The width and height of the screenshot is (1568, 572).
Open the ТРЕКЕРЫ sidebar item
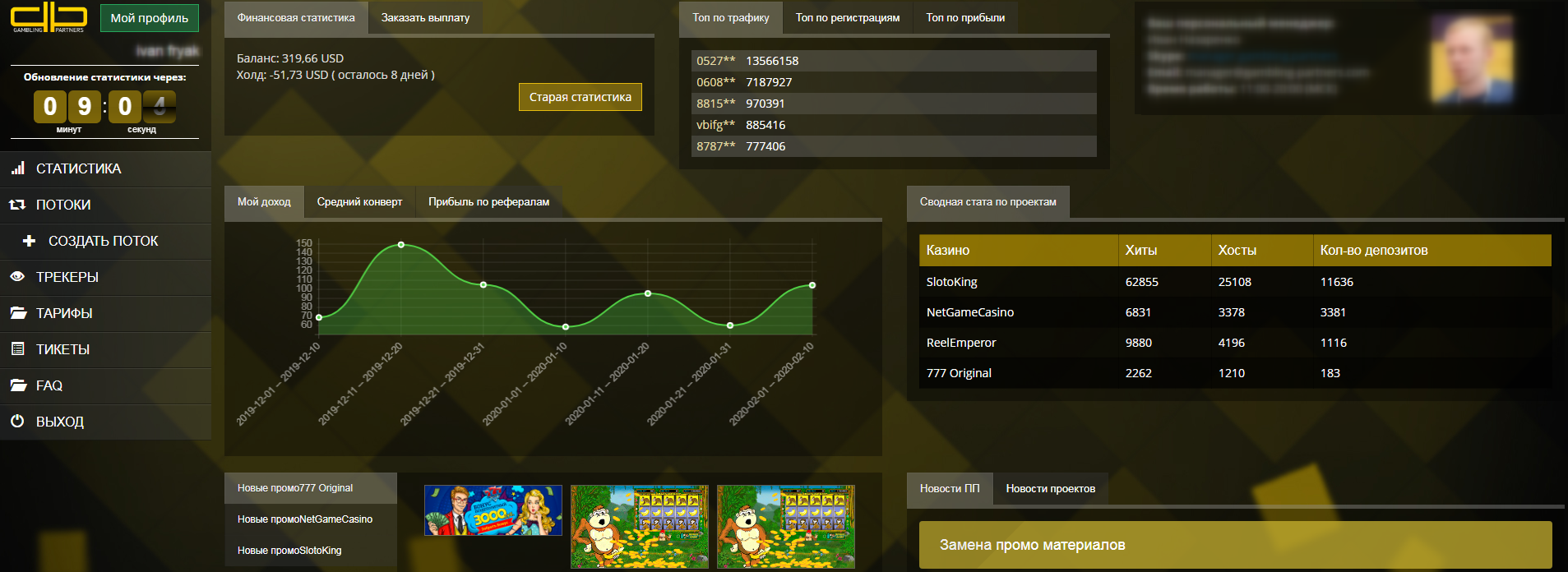click(x=105, y=277)
